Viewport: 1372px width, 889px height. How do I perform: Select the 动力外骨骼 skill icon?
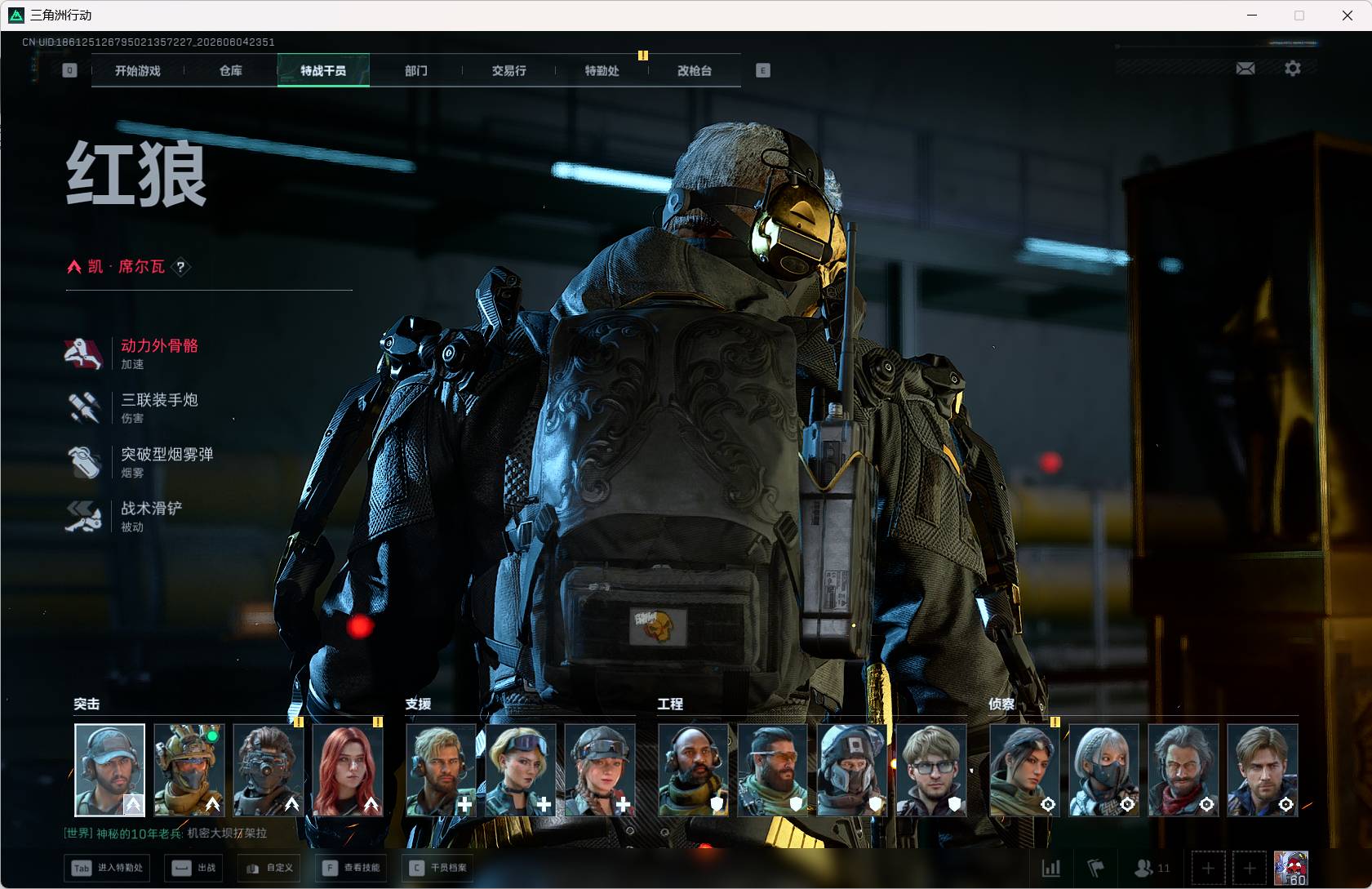tap(83, 353)
